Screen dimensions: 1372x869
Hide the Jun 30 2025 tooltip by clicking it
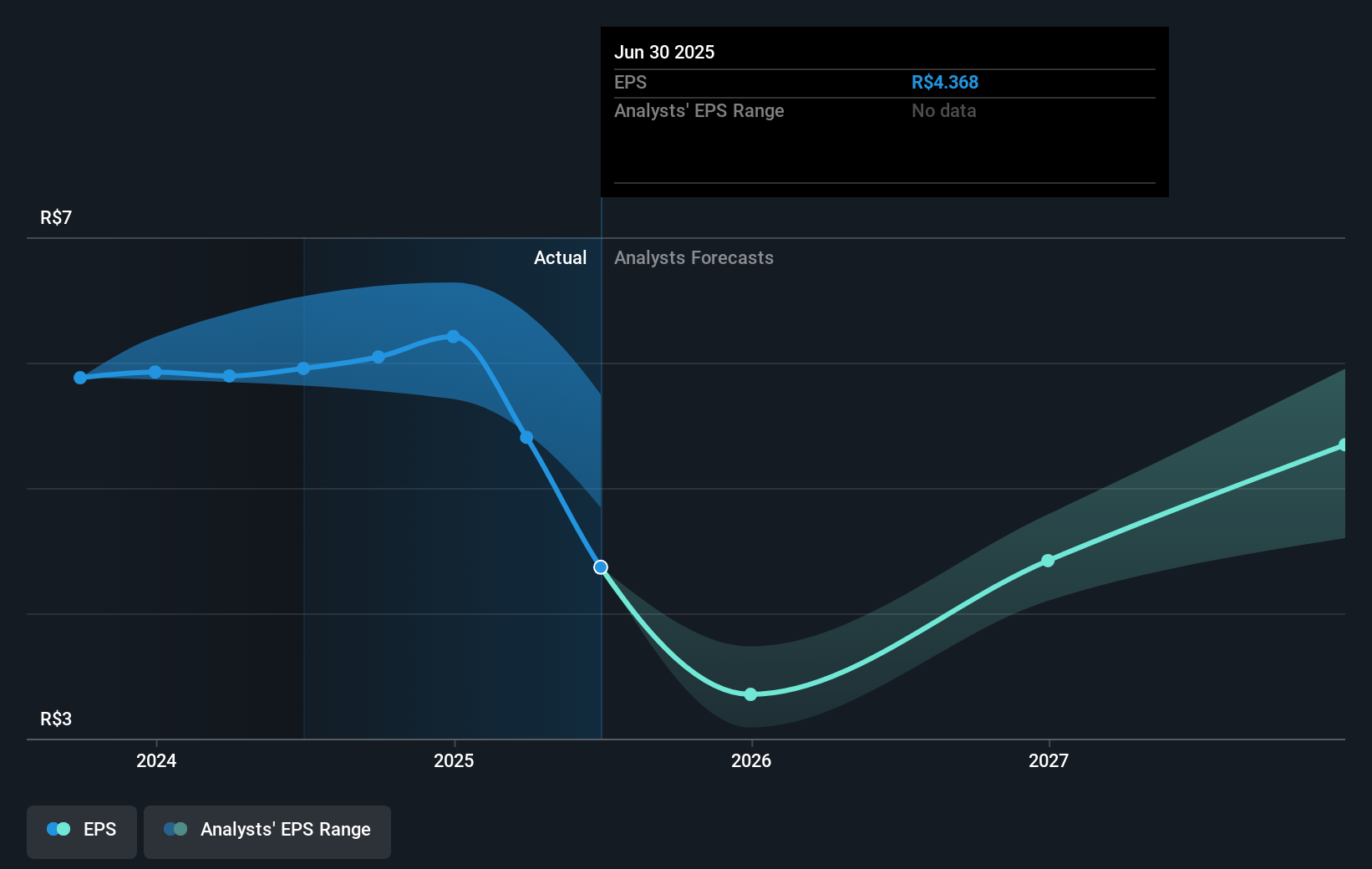click(884, 111)
